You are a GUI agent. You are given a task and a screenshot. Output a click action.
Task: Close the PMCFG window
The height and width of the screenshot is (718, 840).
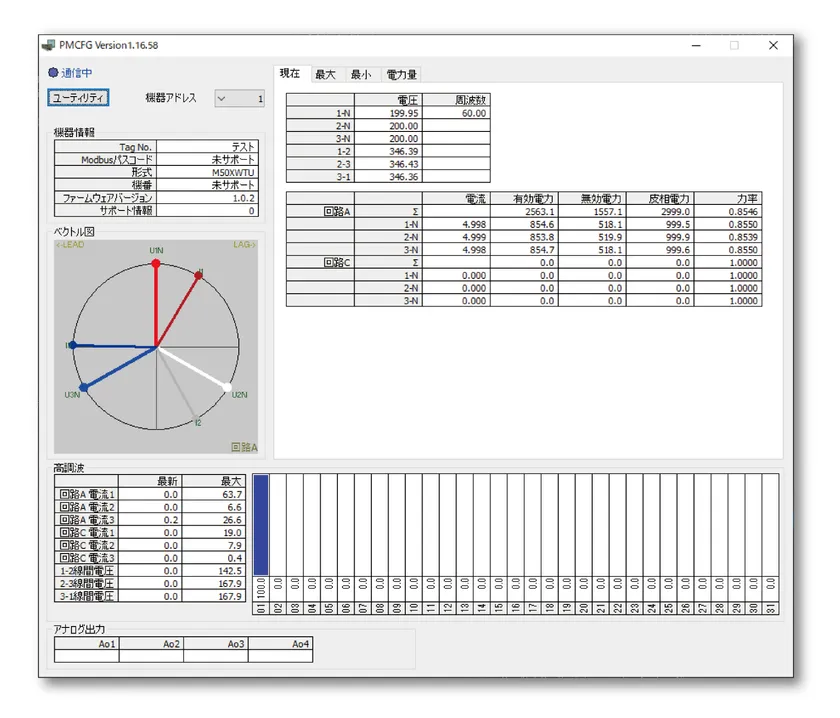[773, 45]
